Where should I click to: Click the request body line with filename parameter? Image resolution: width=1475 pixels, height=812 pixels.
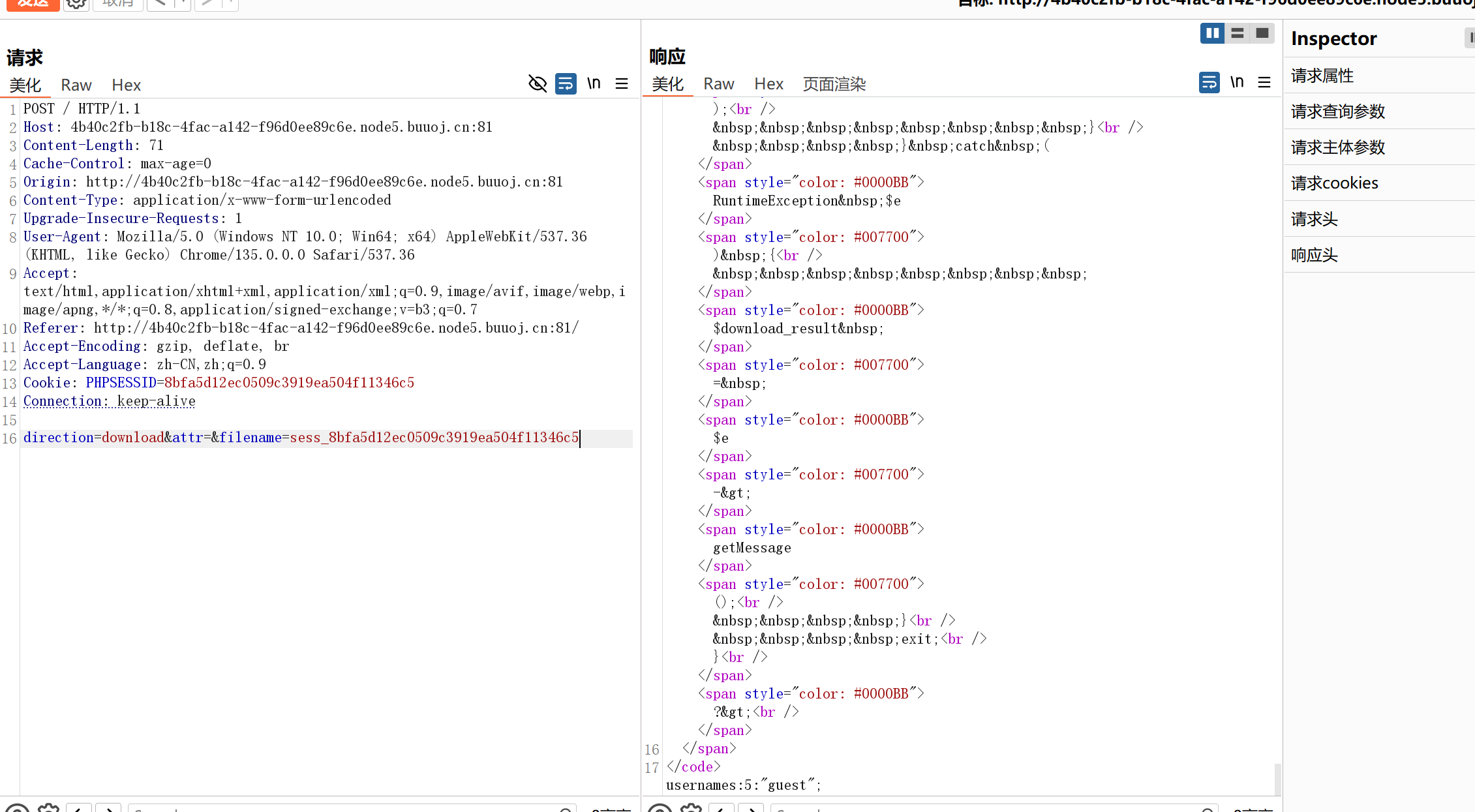click(301, 438)
